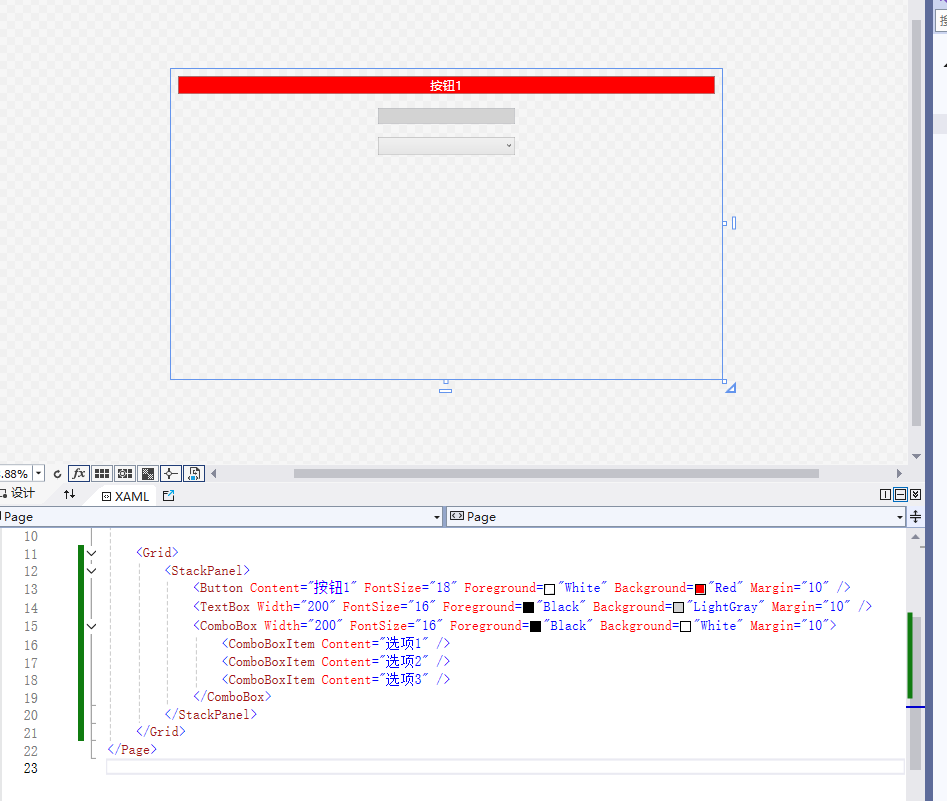Collapse the Grid element on line 11
The width and height of the screenshot is (947, 801).
(92, 553)
